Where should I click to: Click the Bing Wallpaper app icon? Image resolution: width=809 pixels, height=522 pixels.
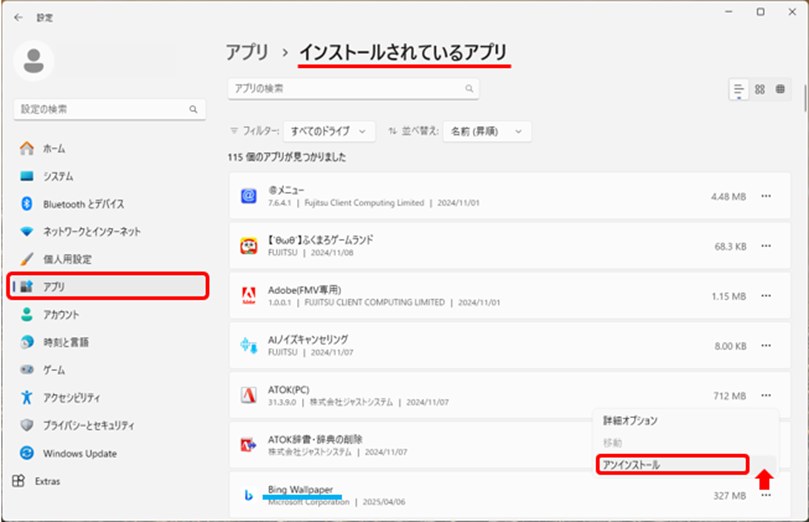point(249,495)
